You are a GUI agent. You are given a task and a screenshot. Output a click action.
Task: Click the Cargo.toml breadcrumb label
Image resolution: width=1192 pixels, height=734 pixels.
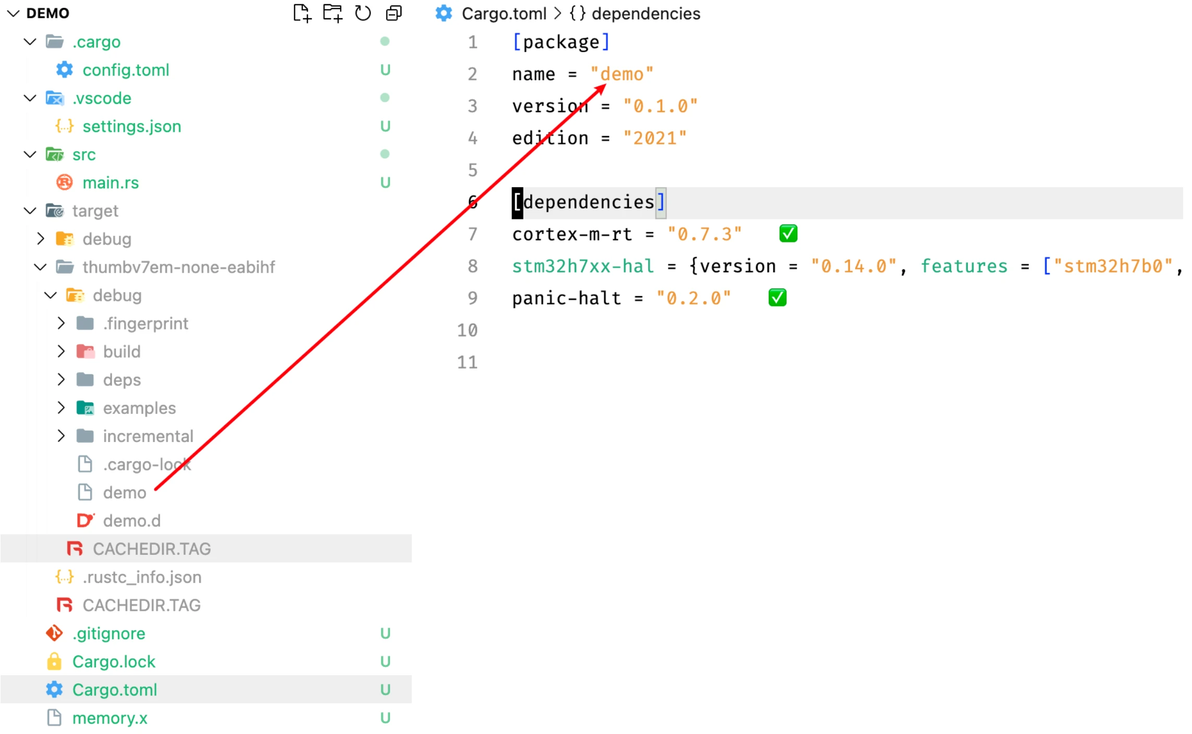click(x=504, y=13)
